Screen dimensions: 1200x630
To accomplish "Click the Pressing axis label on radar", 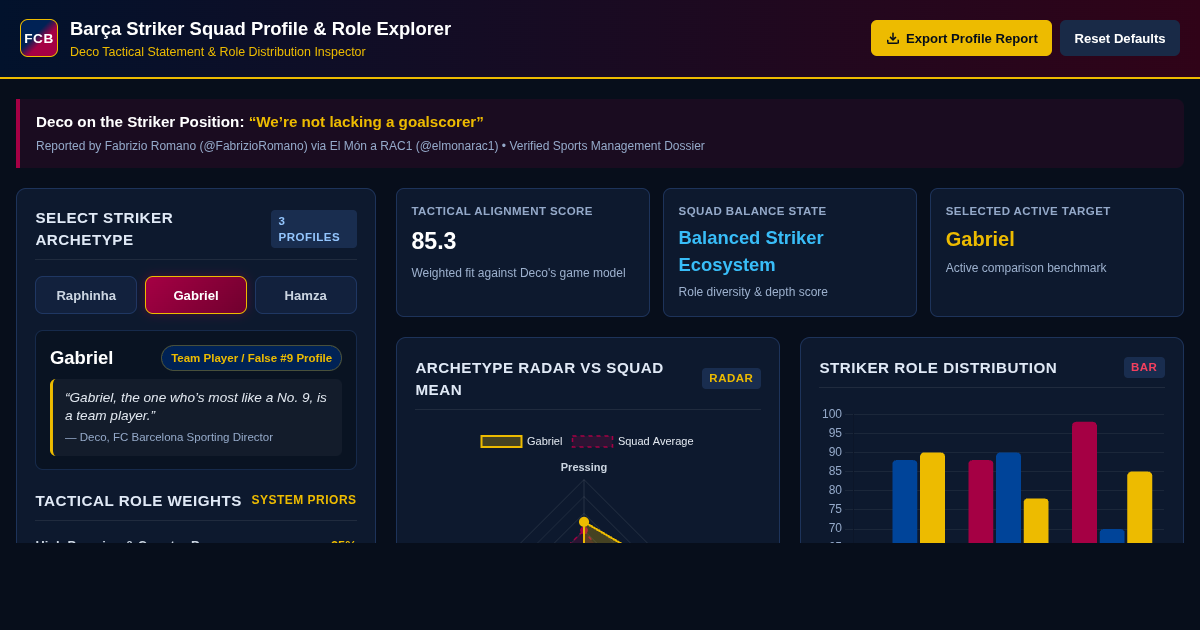I will coord(584,467).
